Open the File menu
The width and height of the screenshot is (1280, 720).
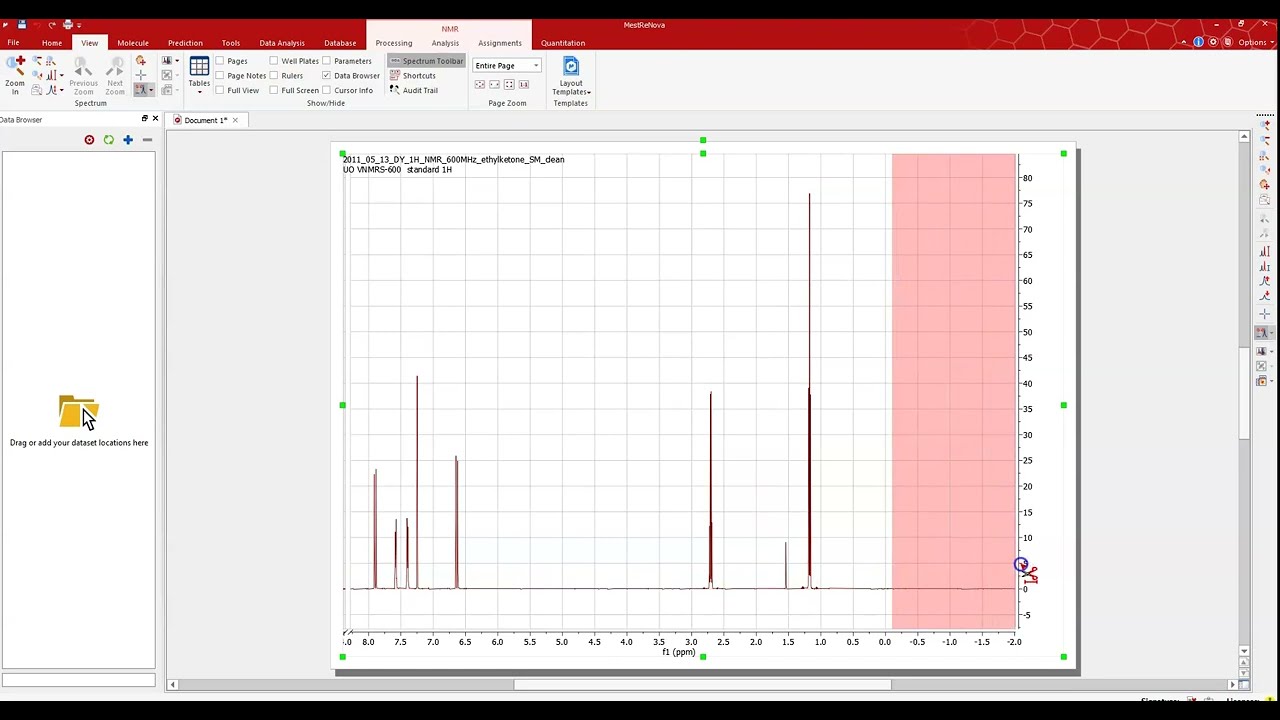pos(14,43)
